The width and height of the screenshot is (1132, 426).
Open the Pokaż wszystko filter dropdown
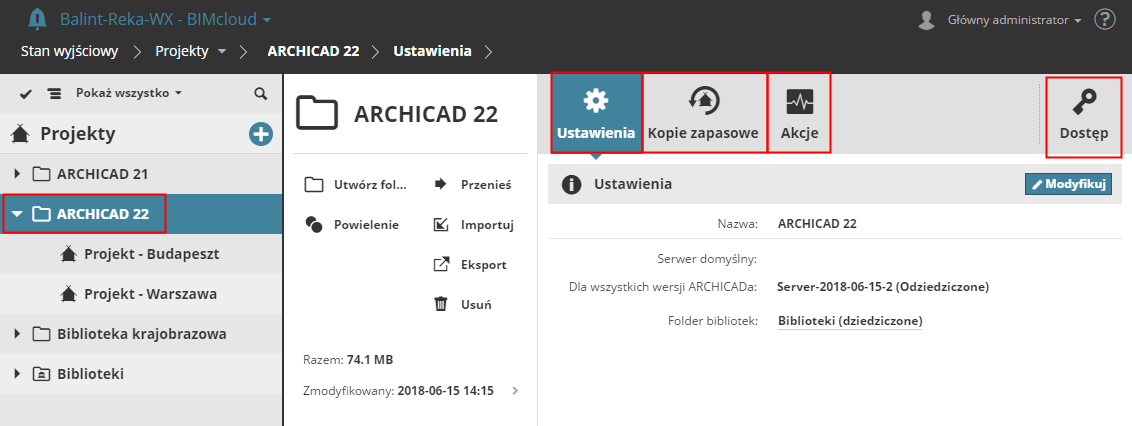[129, 93]
